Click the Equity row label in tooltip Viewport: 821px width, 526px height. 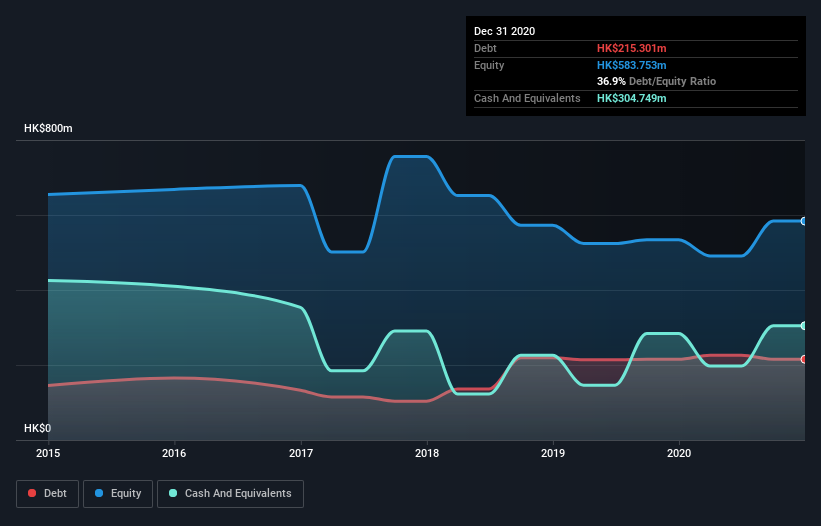(489, 65)
